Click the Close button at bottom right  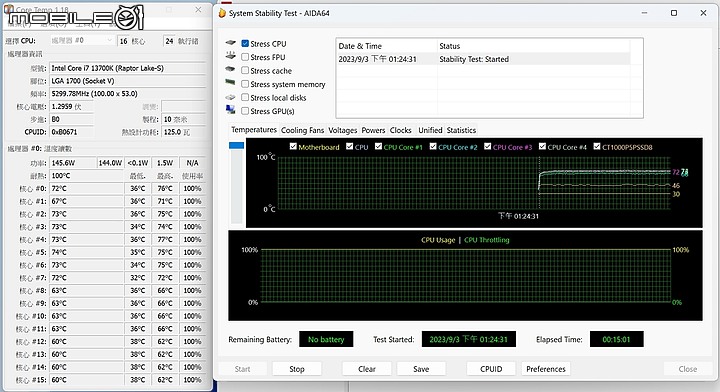687,369
